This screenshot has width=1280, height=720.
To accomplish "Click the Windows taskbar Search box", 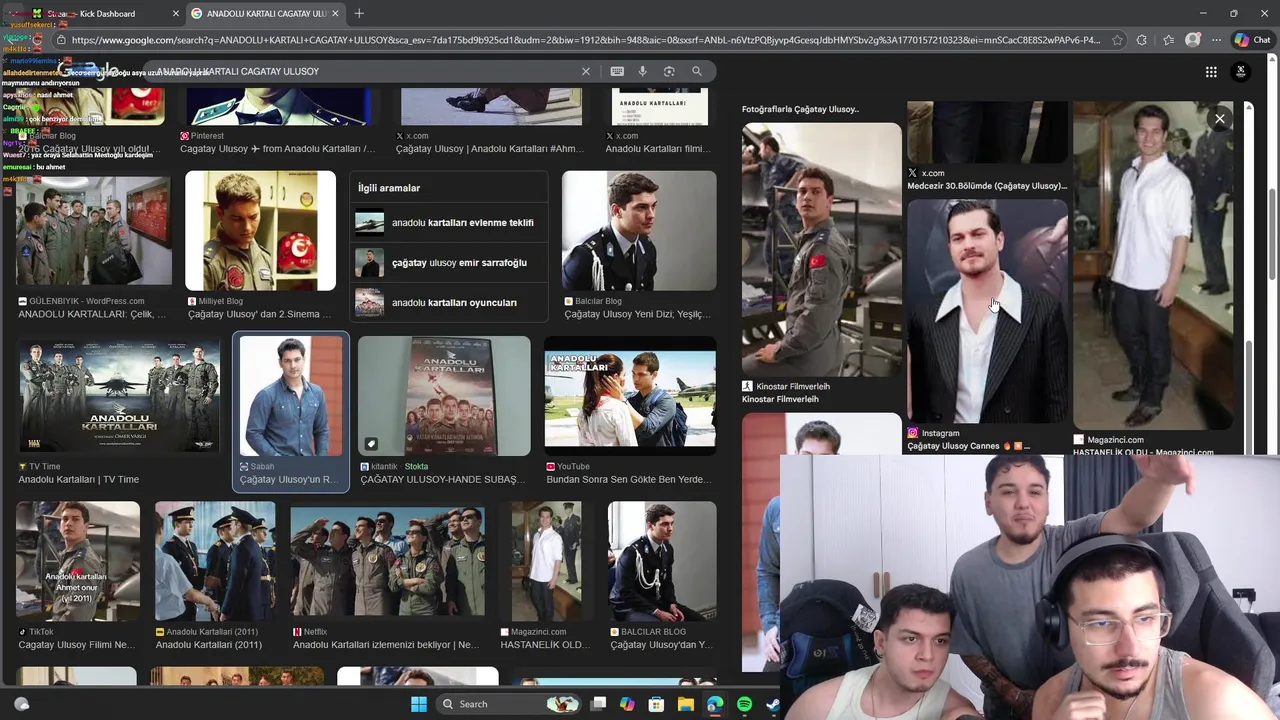I will 510,704.
